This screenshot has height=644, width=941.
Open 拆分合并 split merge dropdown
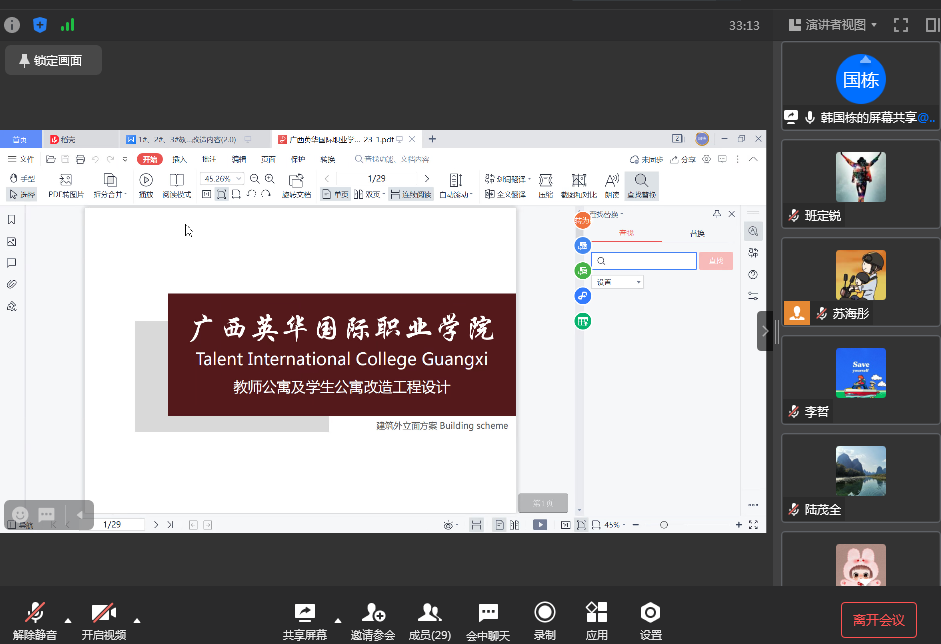pos(110,186)
